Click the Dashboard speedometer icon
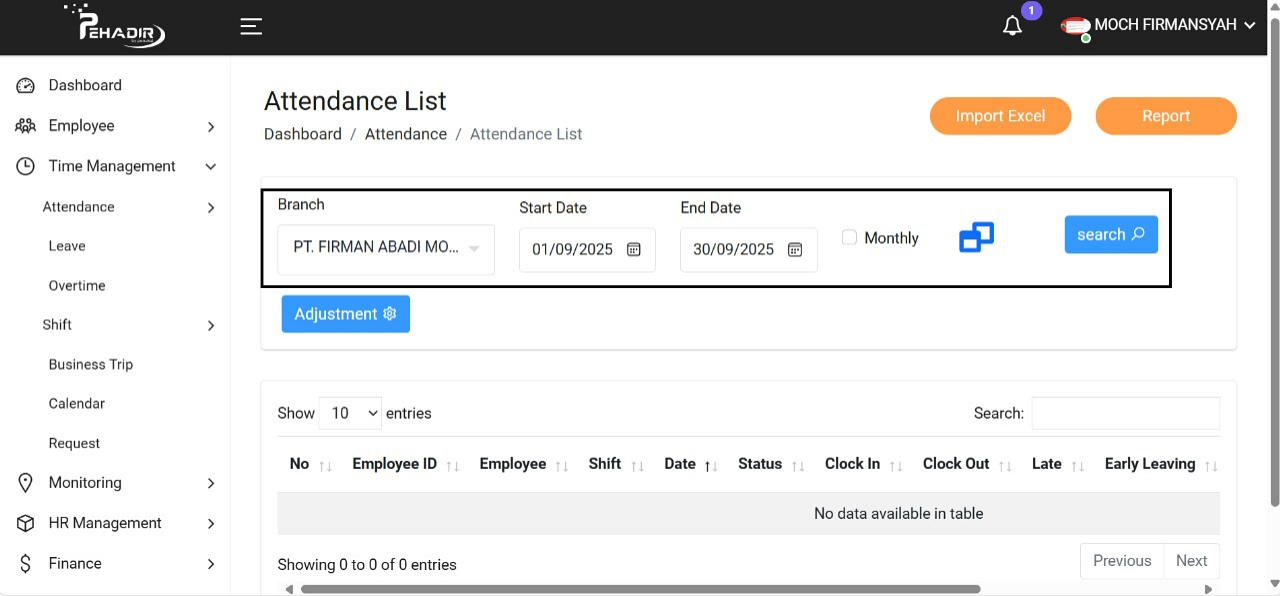The image size is (1280, 596). (26, 86)
